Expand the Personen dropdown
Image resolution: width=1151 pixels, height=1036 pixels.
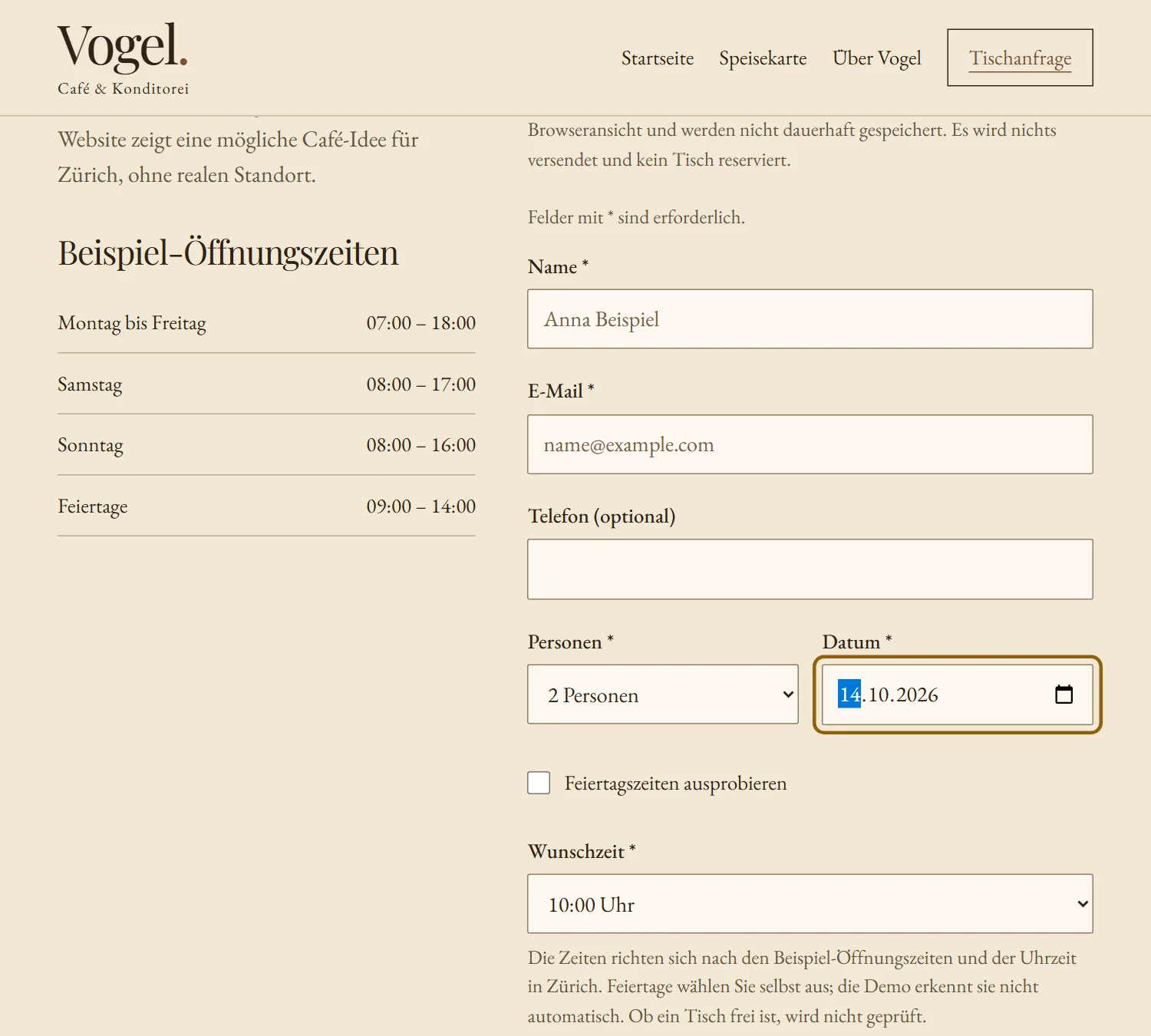[663, 695]
